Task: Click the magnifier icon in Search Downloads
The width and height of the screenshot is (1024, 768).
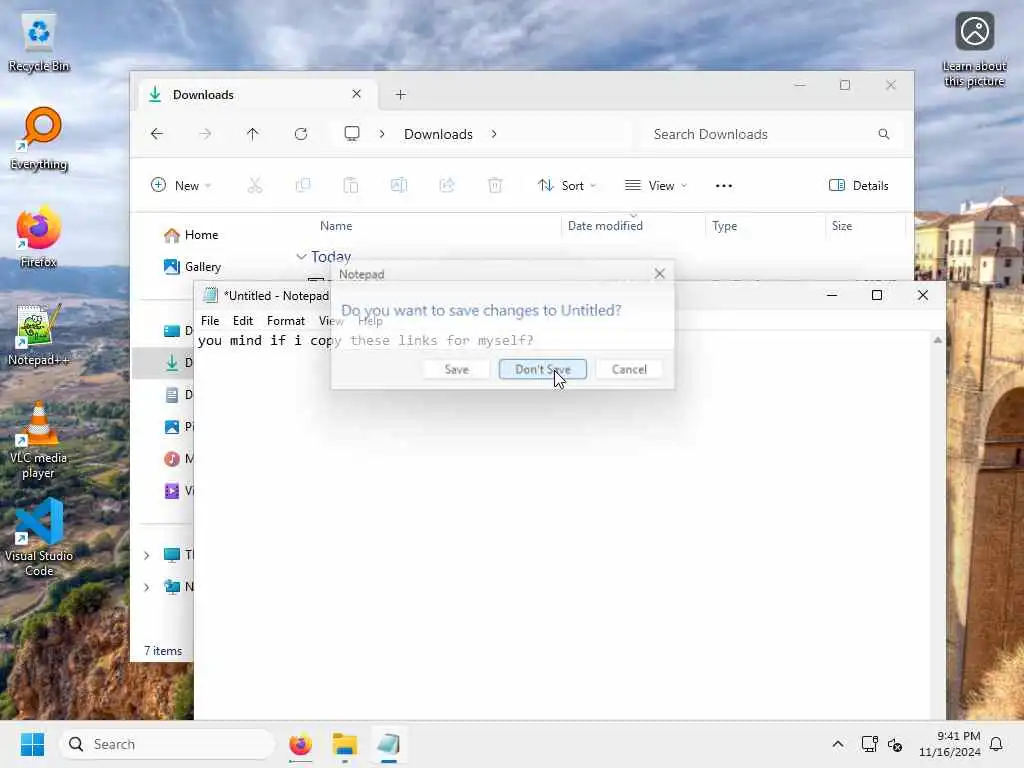Action: point(884,134)
